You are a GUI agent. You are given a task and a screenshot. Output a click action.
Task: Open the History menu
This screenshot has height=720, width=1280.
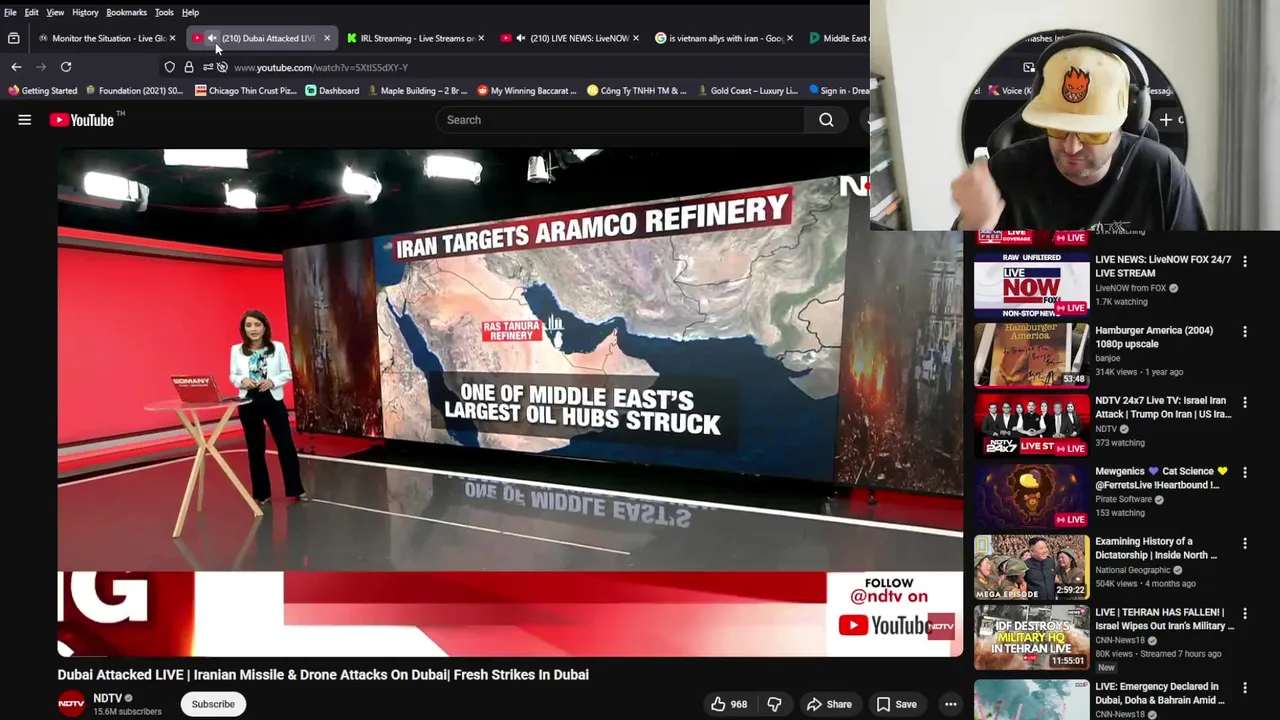[85, 12]
